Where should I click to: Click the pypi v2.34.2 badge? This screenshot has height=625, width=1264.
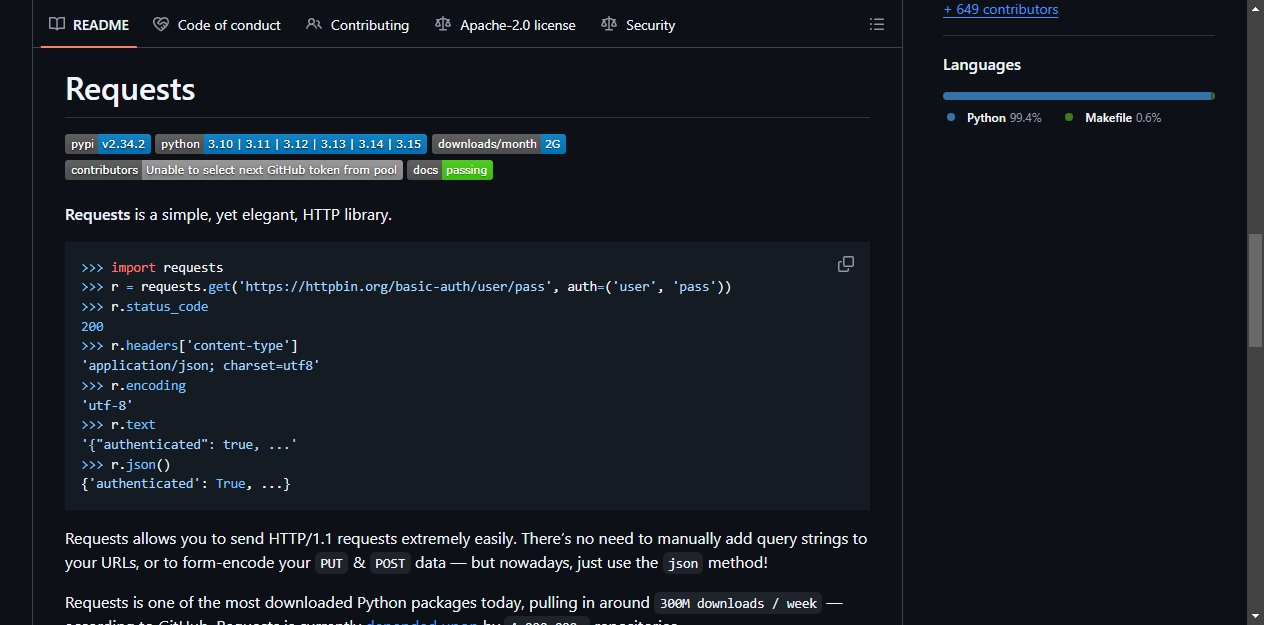(x=108, y=144)
